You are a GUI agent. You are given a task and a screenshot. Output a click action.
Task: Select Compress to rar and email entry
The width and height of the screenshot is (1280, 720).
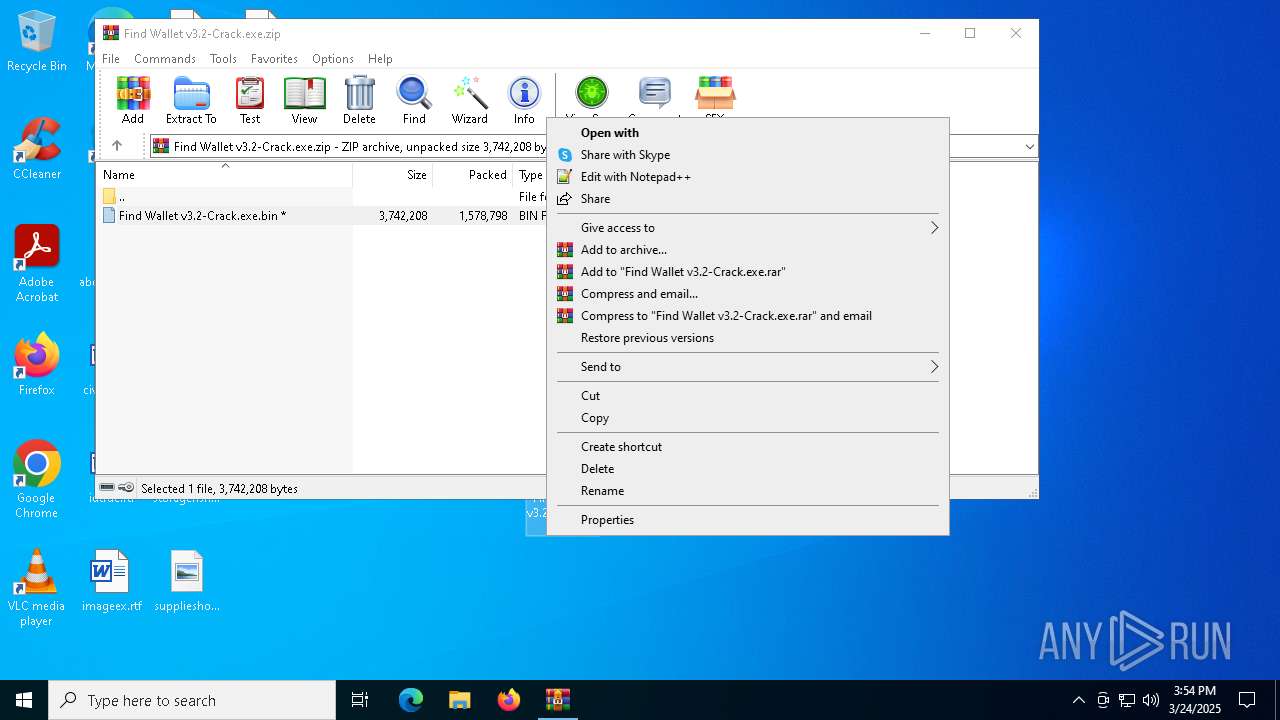click(x=748, y=316)
